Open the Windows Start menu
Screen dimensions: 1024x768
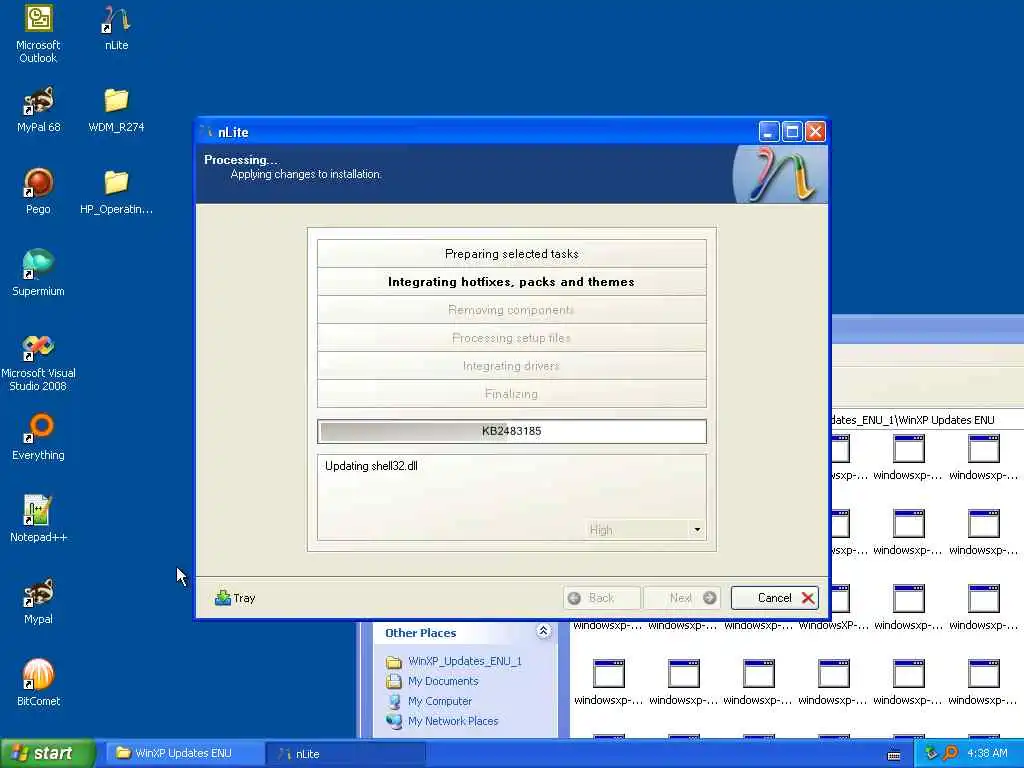[x=47, y=754]
